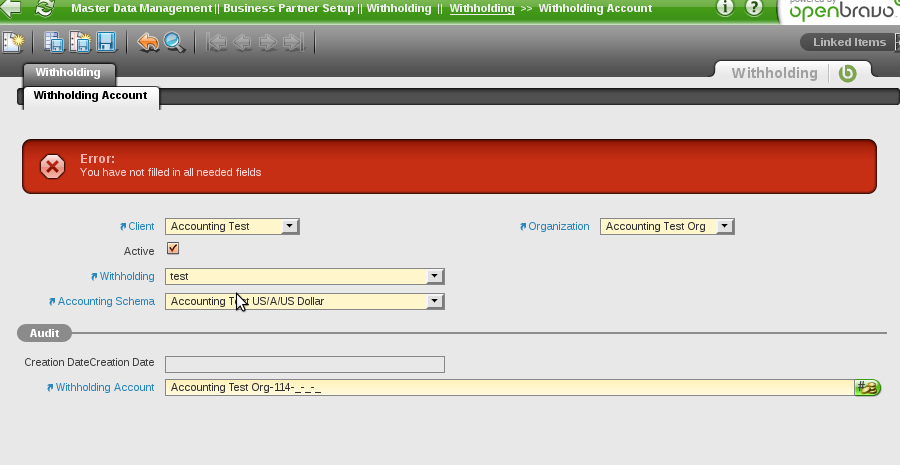Save the record using the floppy disk icon
The height and width of the screenshot is (465, 900).
coord(106,42)
